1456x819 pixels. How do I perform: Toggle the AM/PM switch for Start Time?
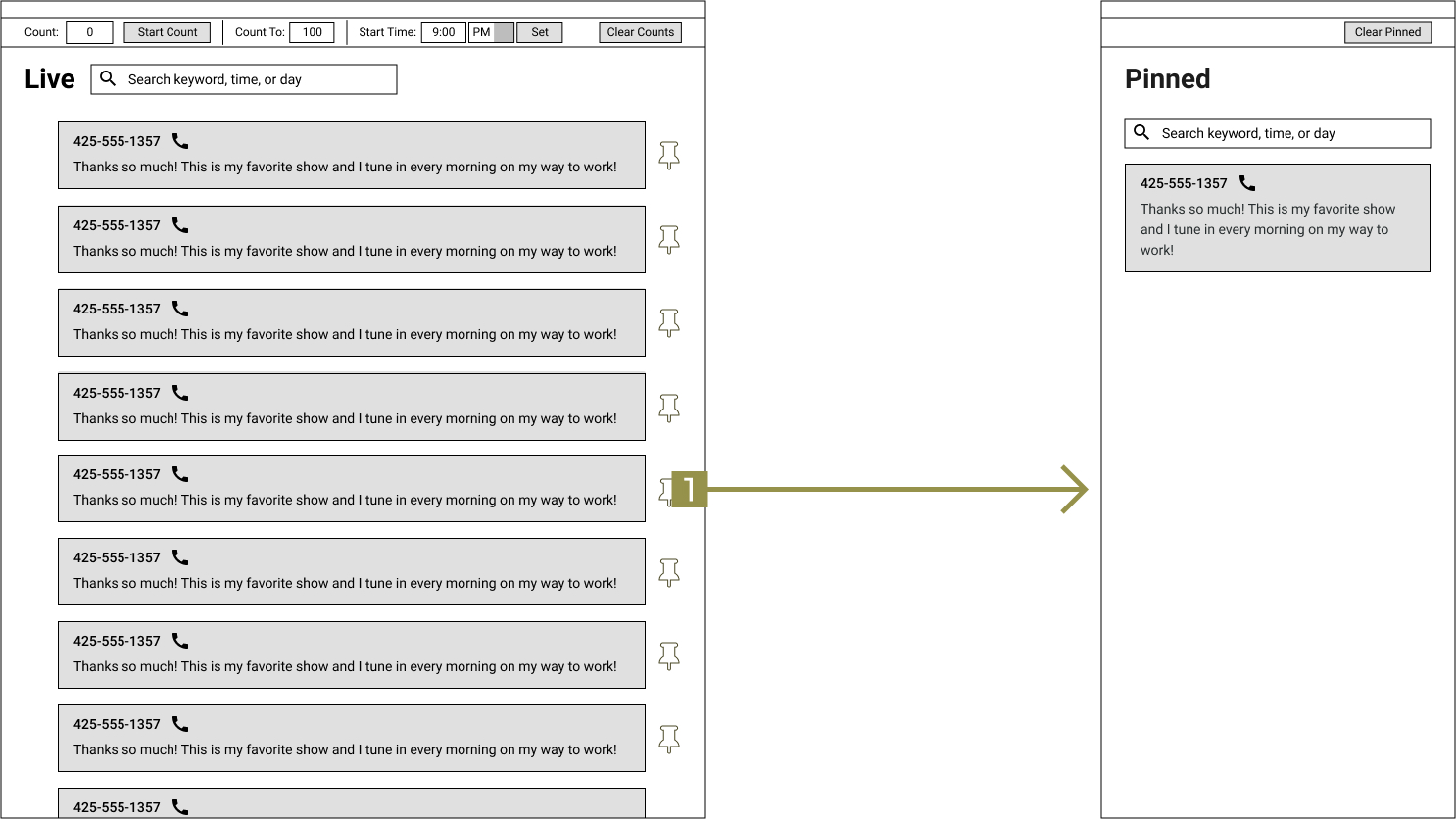491,32
